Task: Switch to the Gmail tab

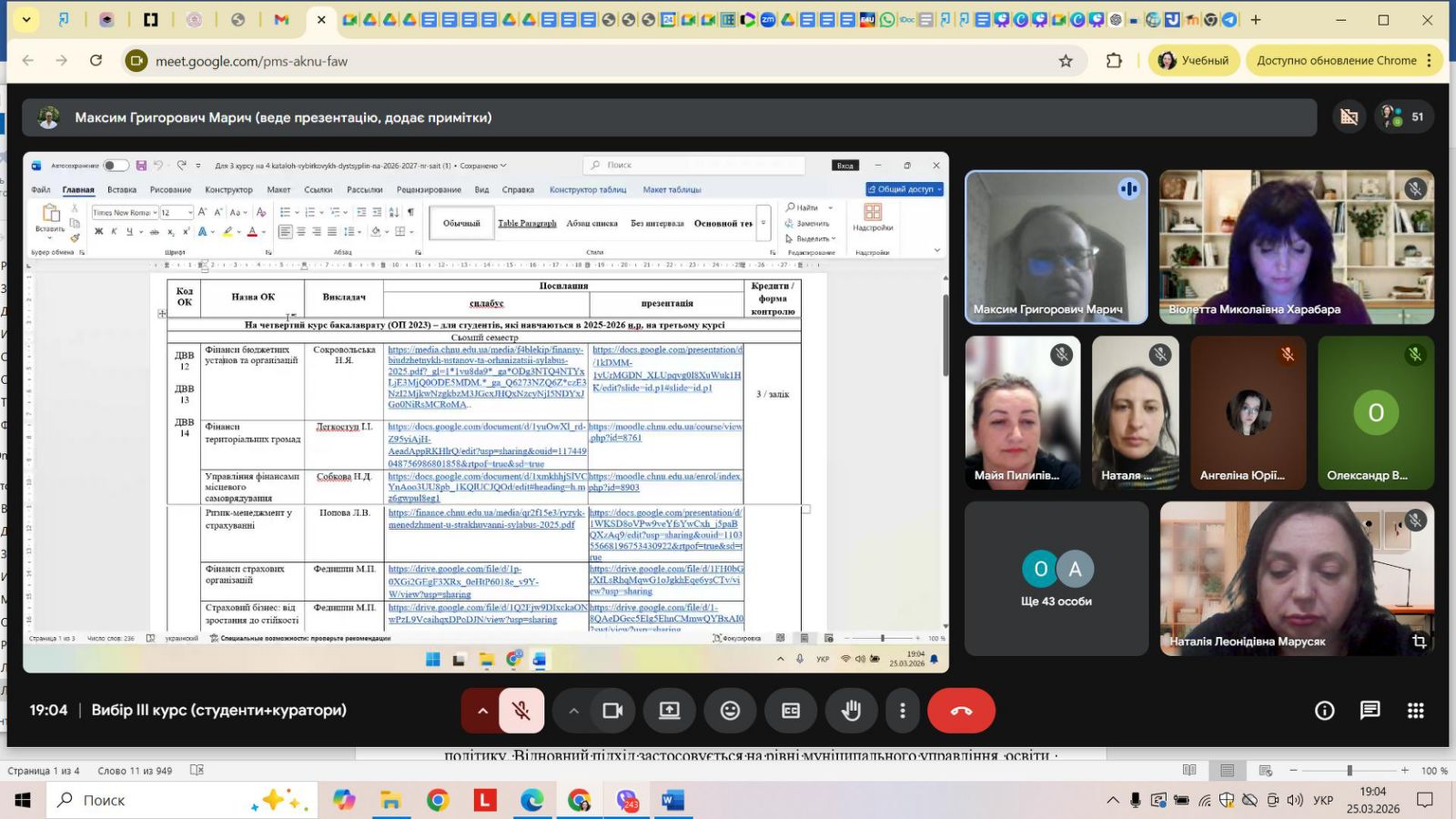Action: click(281, 19)
